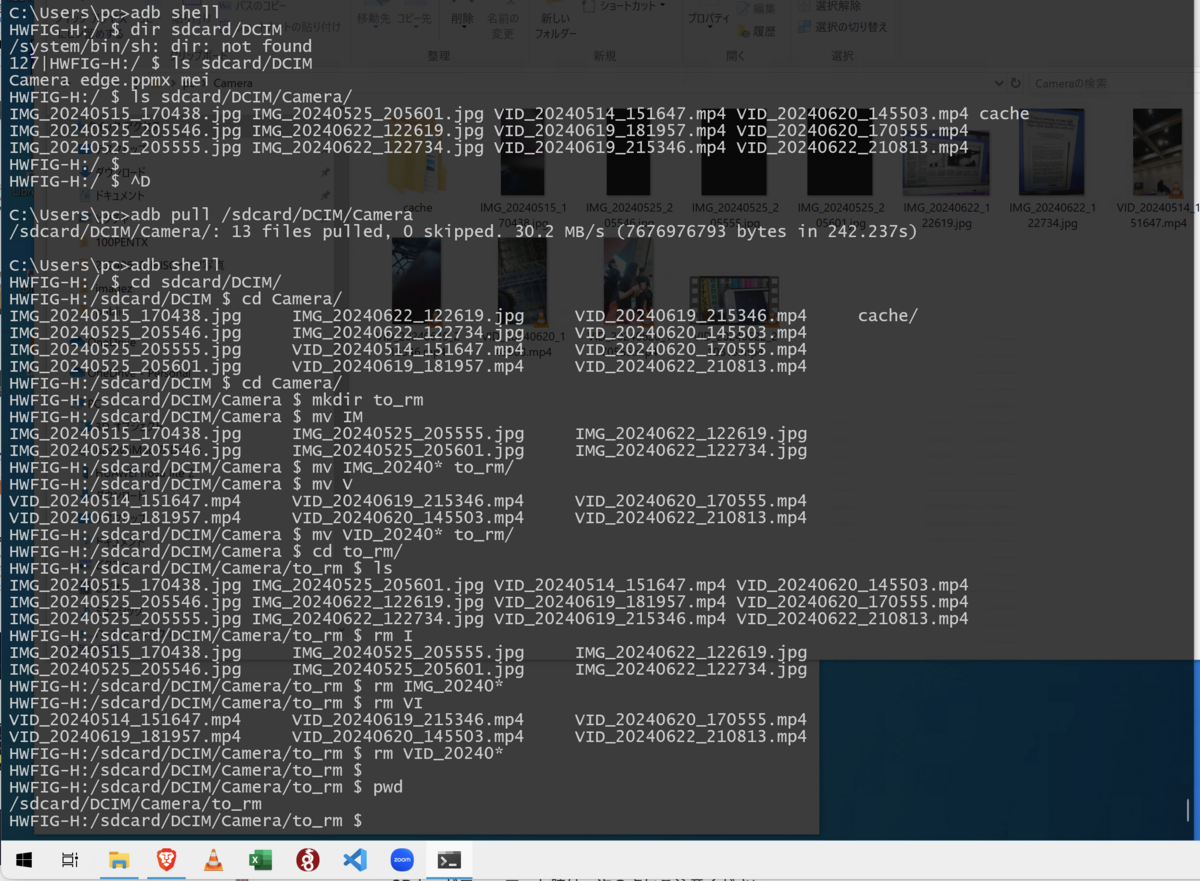Click inside the Cameraの検索 search field
Image resolution: width=1200 pixels, height=881 pixels.
coord(1090,83)
